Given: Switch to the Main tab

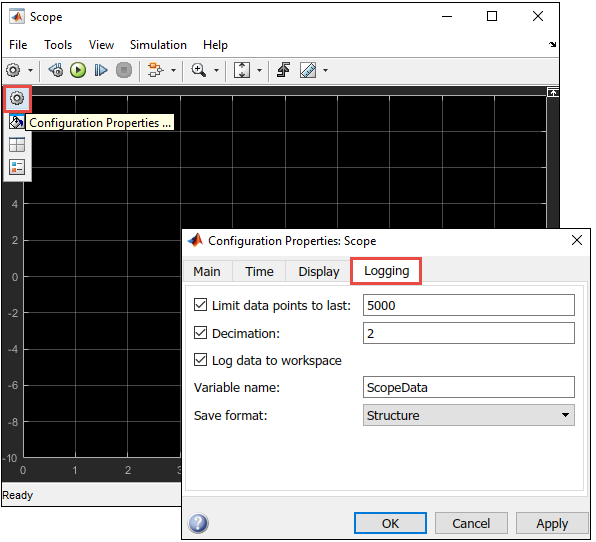Looking at the screenshot, I should [x=207, y=271].
